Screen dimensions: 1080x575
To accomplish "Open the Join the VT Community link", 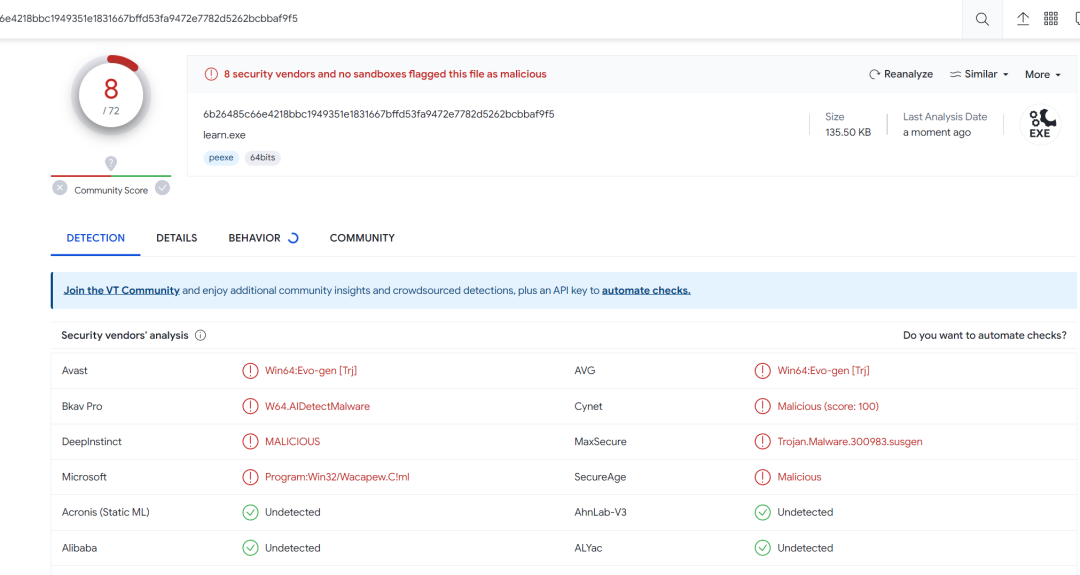I will pyautogui.click(x=122, y=291).
